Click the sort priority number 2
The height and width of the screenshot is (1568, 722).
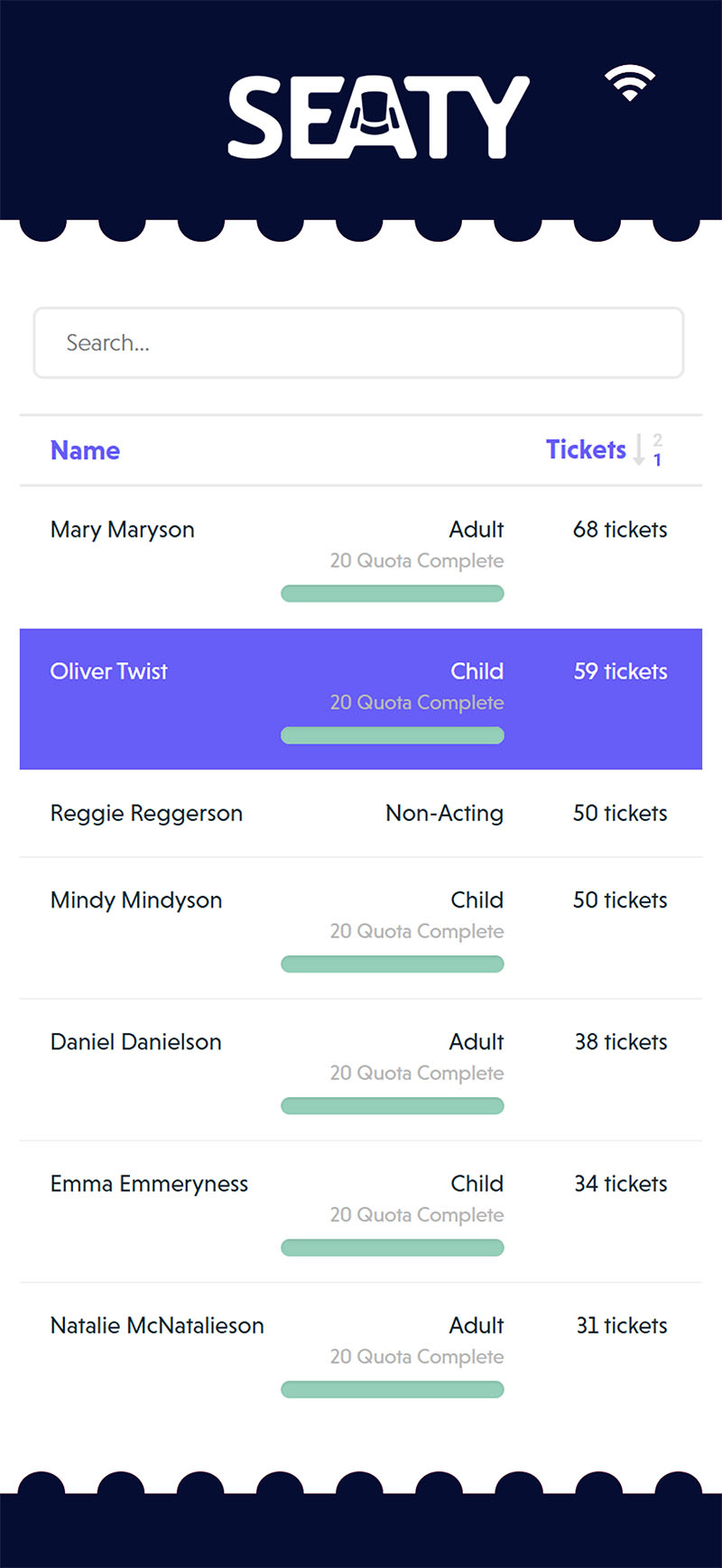[656, 440]
